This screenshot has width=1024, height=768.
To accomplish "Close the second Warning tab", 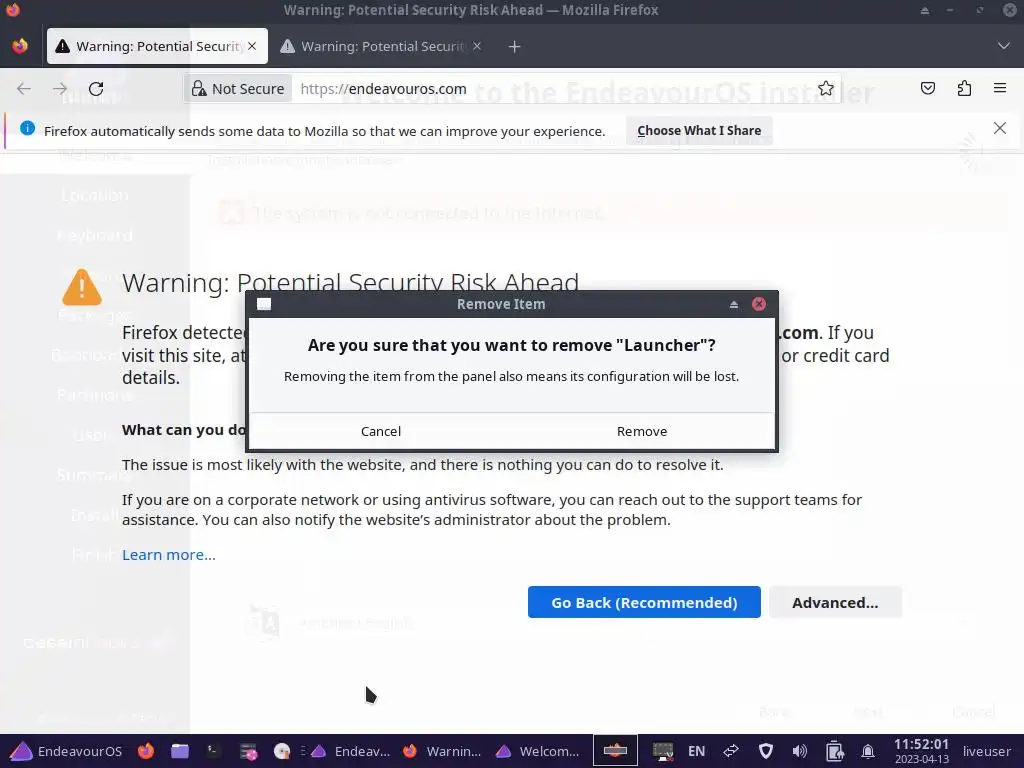I will (x=477, y=46).
